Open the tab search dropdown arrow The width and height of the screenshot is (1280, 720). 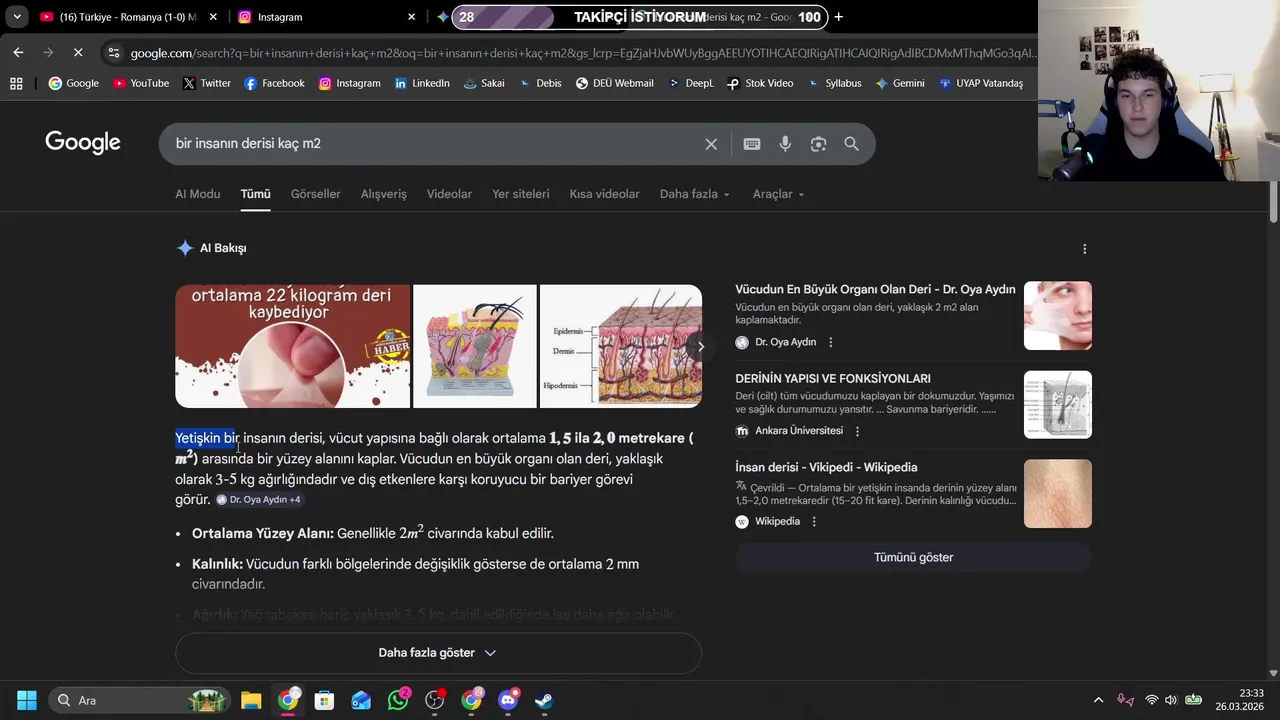[x=17, y=17]
